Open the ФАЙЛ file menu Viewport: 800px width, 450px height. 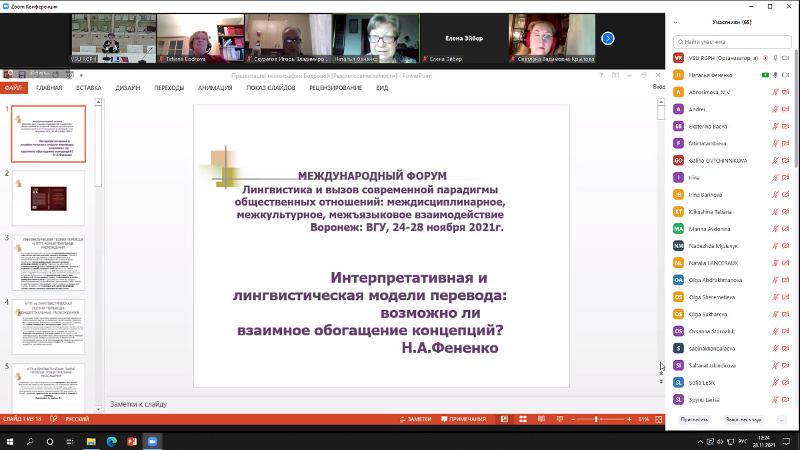[x=12, y=87]
